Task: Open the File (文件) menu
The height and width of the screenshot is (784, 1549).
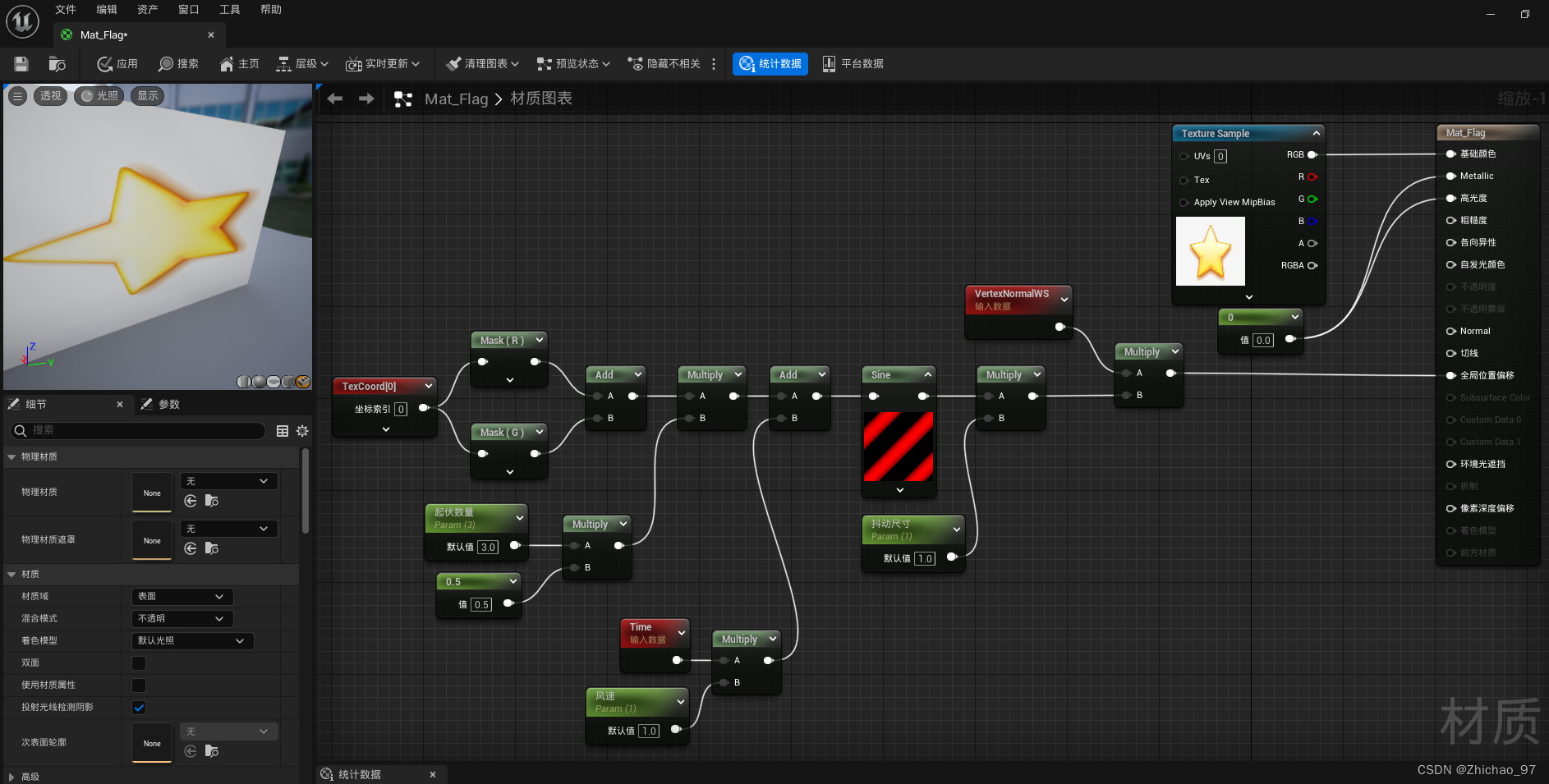Action: click(66, 10)
